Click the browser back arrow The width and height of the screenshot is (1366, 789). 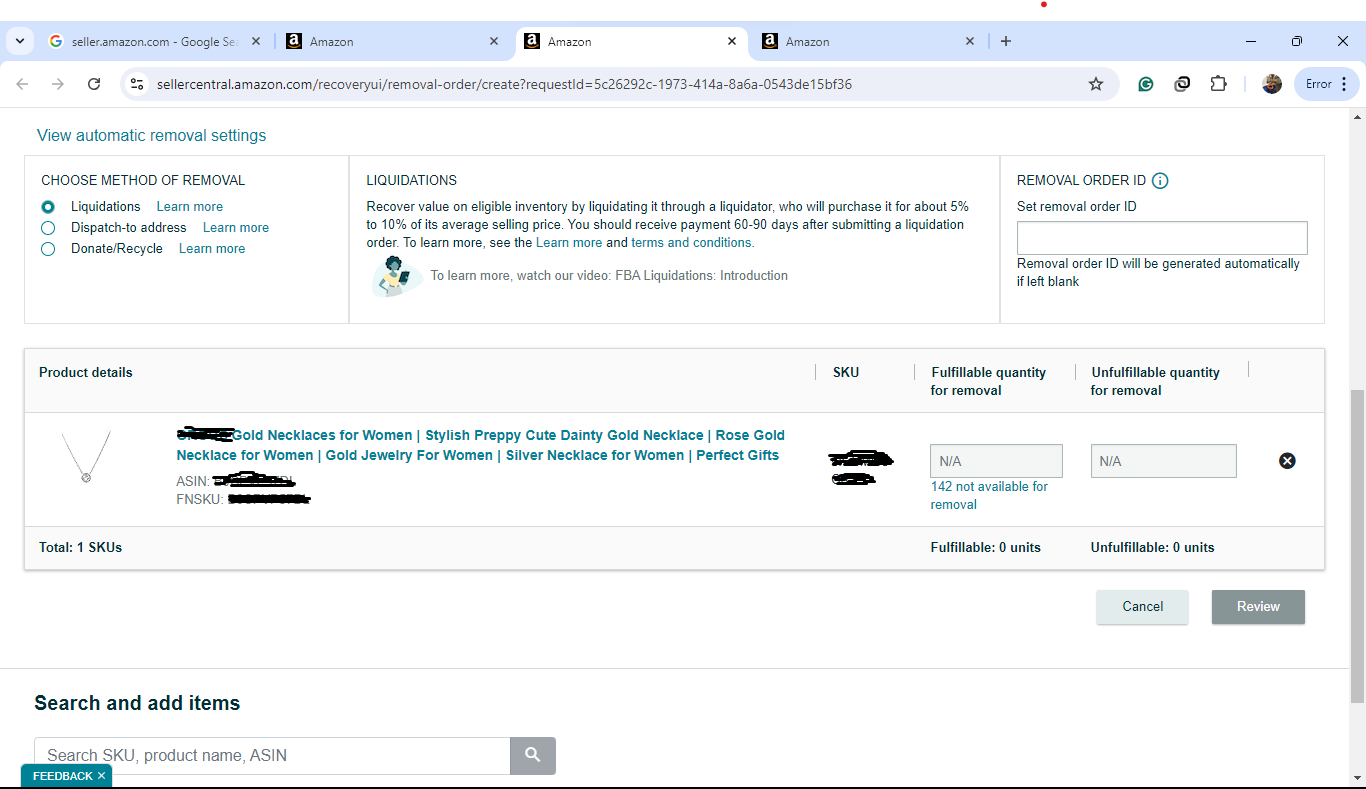[22, 84]
